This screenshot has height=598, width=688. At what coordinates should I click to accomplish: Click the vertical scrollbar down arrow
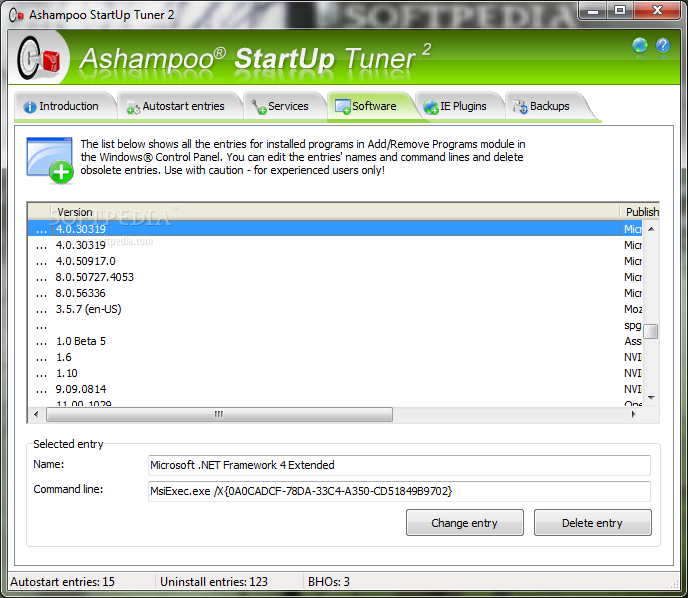click(652, 397)
